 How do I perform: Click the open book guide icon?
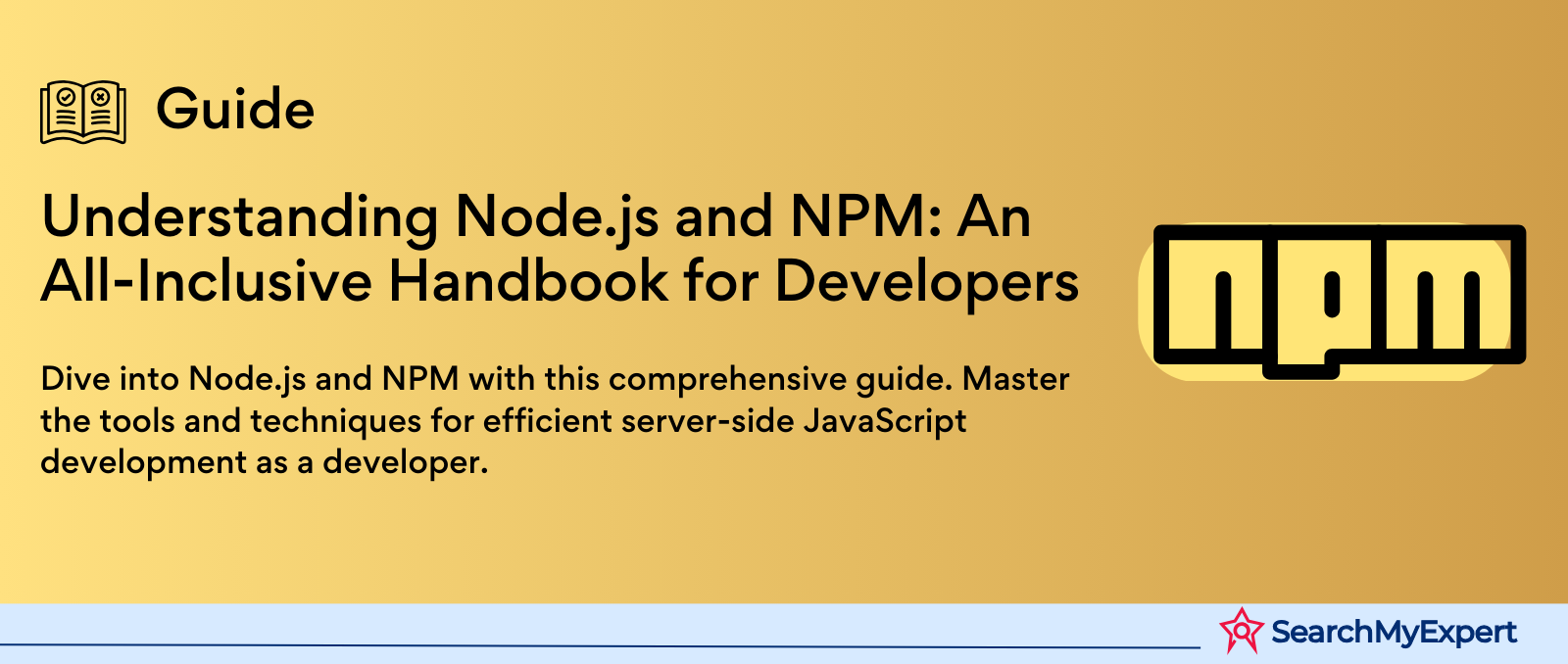83,112
